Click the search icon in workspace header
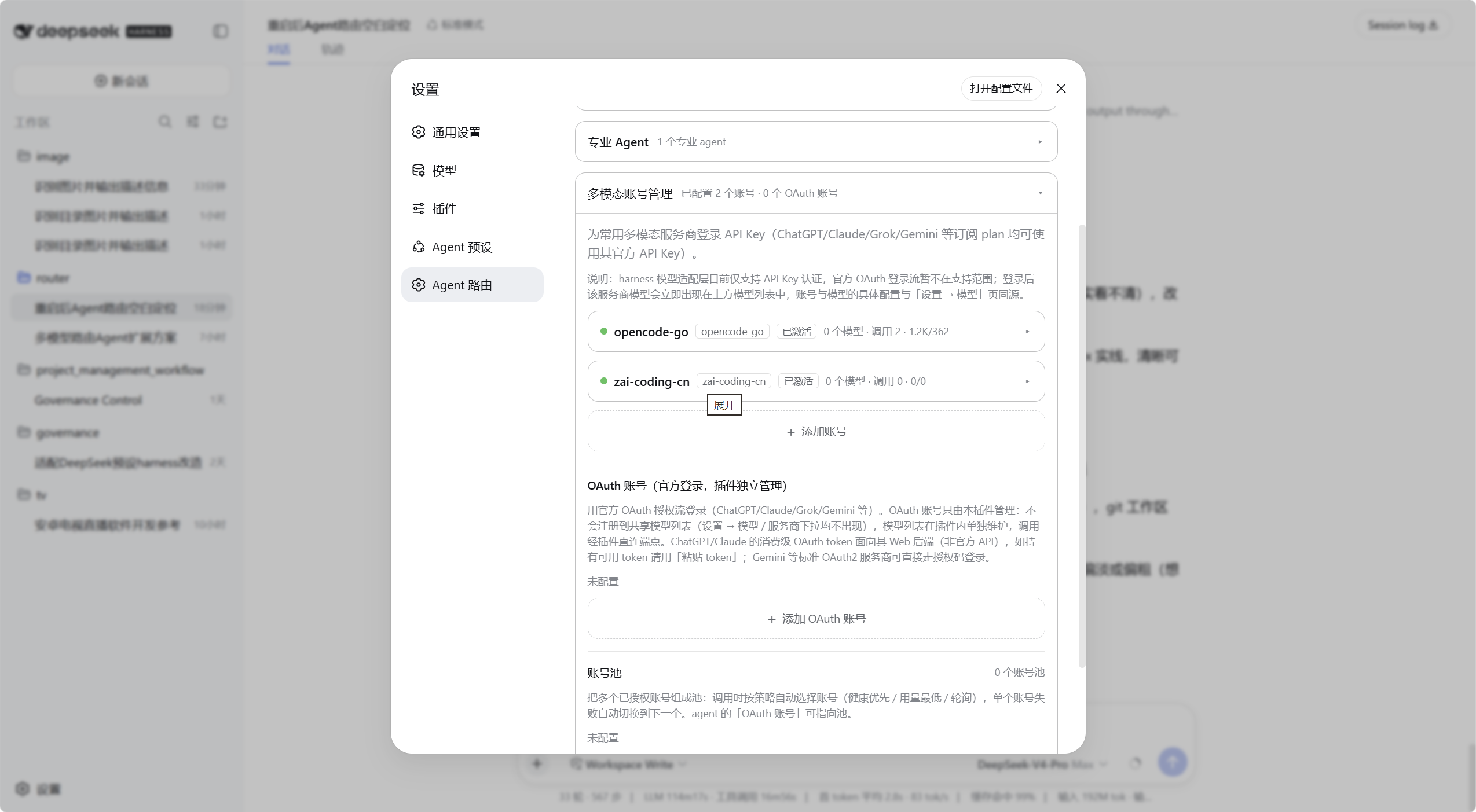 165,122
